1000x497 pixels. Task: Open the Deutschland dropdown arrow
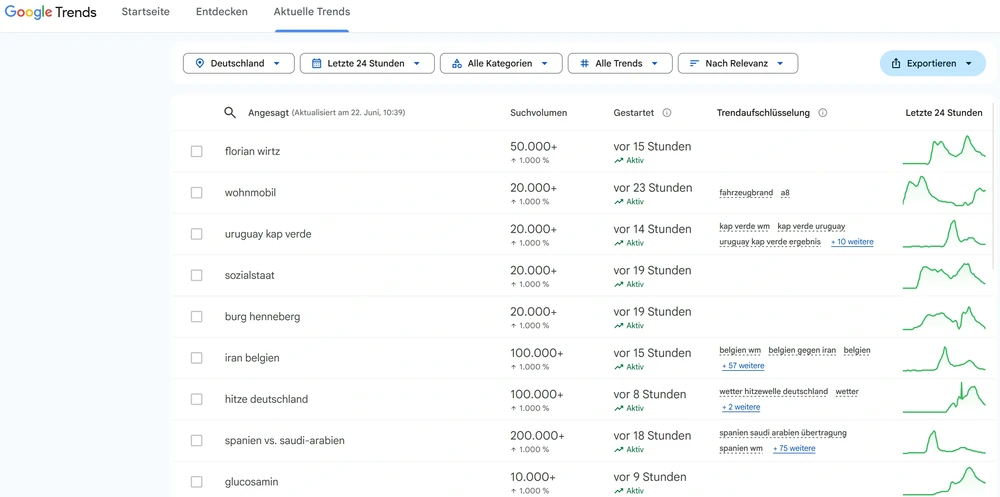pyautogui.click(x=276, y=63)
